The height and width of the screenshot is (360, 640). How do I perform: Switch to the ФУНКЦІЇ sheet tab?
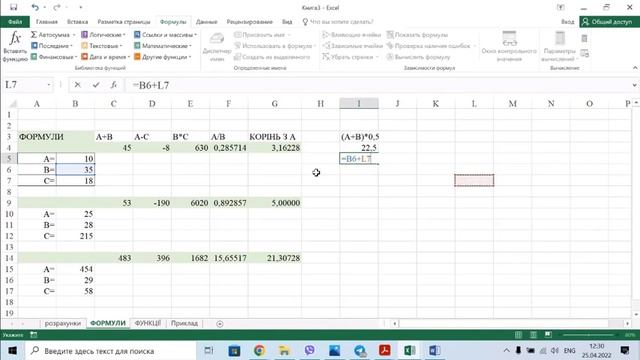[x=148, y=323]
